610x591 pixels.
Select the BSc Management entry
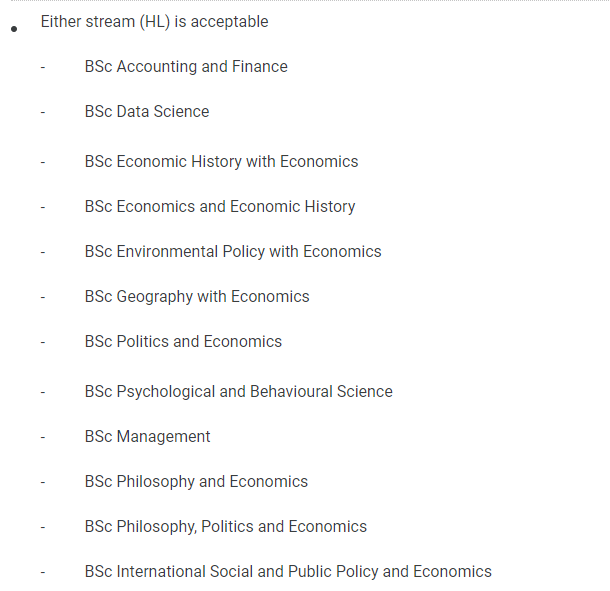(x=147, y=437)
